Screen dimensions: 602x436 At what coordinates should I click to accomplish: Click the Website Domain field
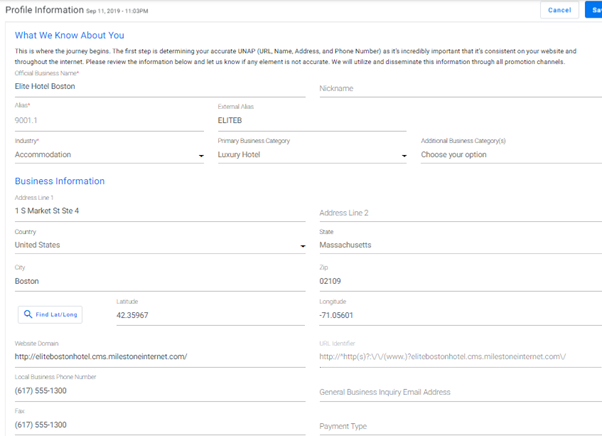[160, 357]
